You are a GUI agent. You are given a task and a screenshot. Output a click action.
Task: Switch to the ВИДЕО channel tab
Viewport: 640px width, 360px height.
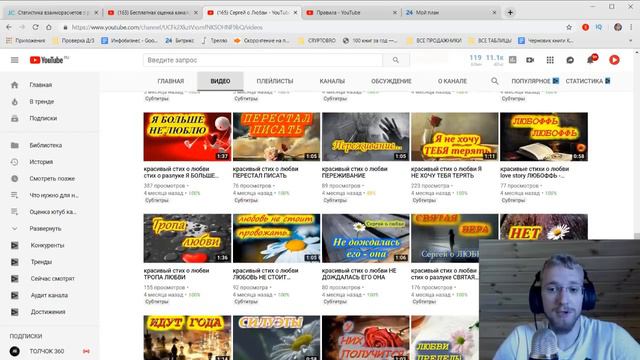click(x=220, y=81)
